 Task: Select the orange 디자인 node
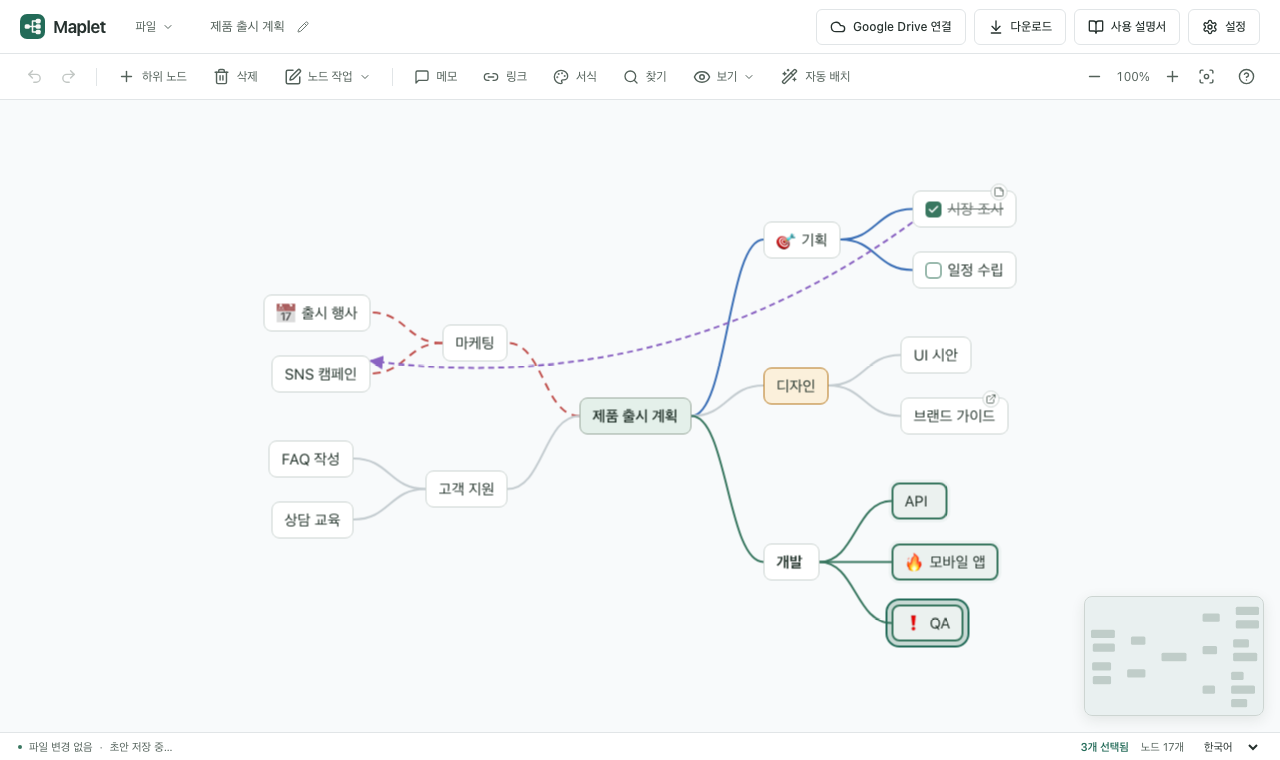click(x=796, y=386)
